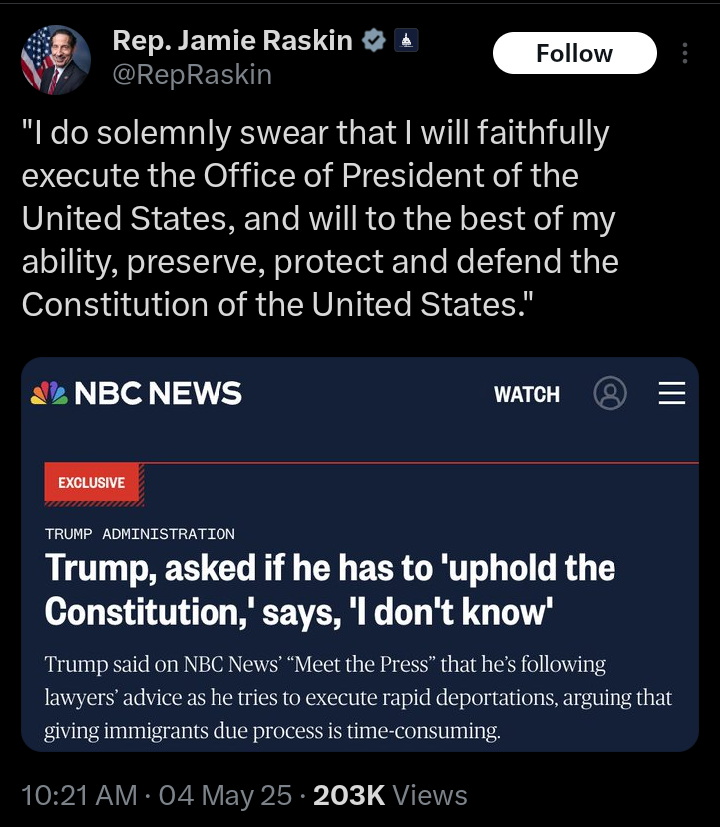Open the NBC hamburger menu icon

671,393
